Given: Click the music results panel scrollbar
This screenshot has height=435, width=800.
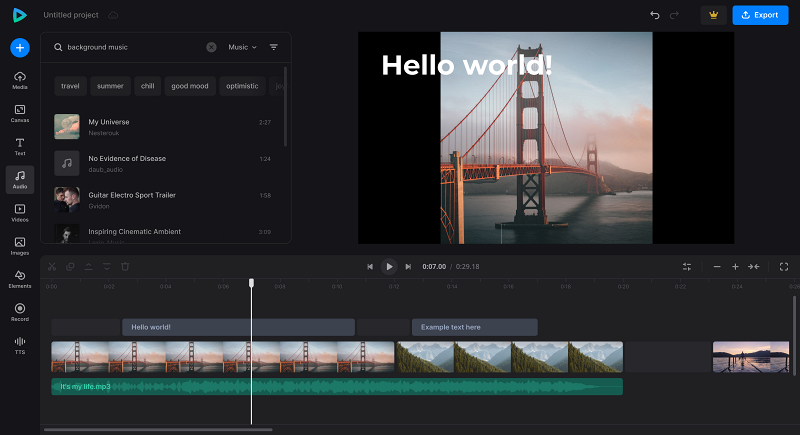Looking at the screenshot, I should click(285, 107).
